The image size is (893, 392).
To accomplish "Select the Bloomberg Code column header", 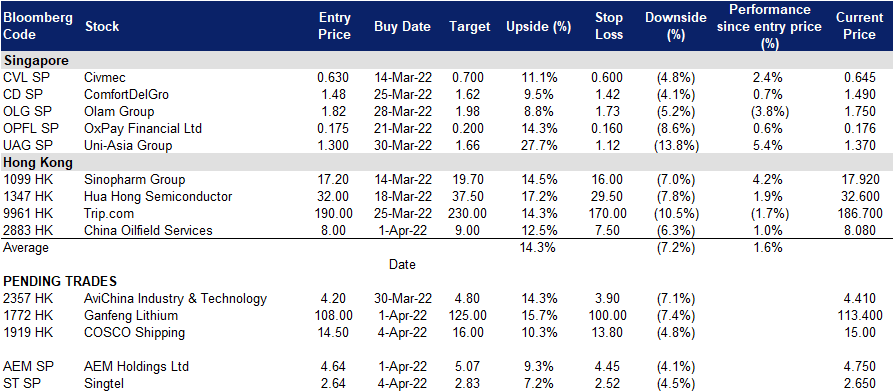I will (38, 26).
